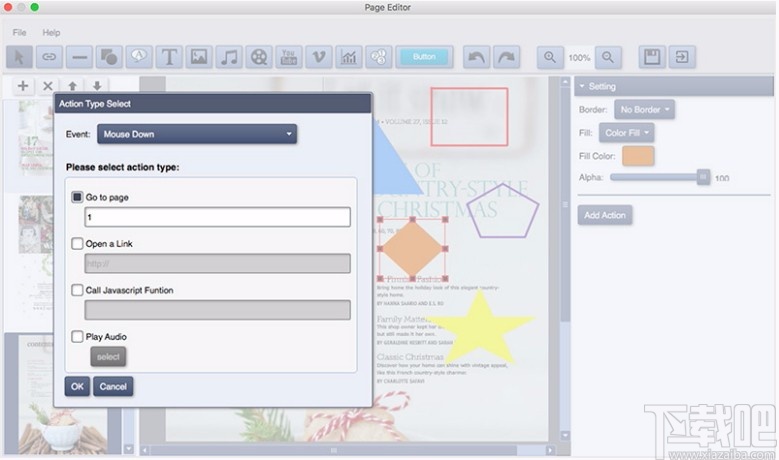Click the canvas scrollbar up arrow
This screenshot has width=779, height=460.
click(x=565, y=82)
